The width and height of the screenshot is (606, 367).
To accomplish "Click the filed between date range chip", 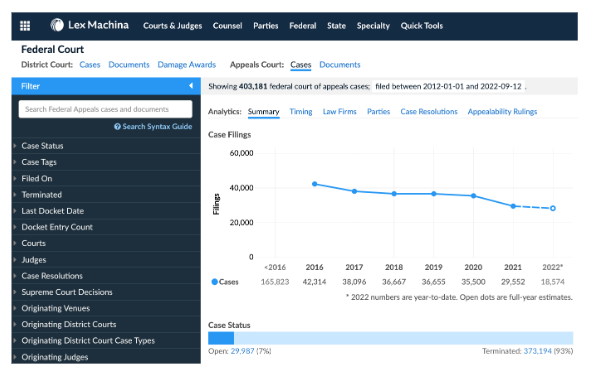I will pos(448,86).
